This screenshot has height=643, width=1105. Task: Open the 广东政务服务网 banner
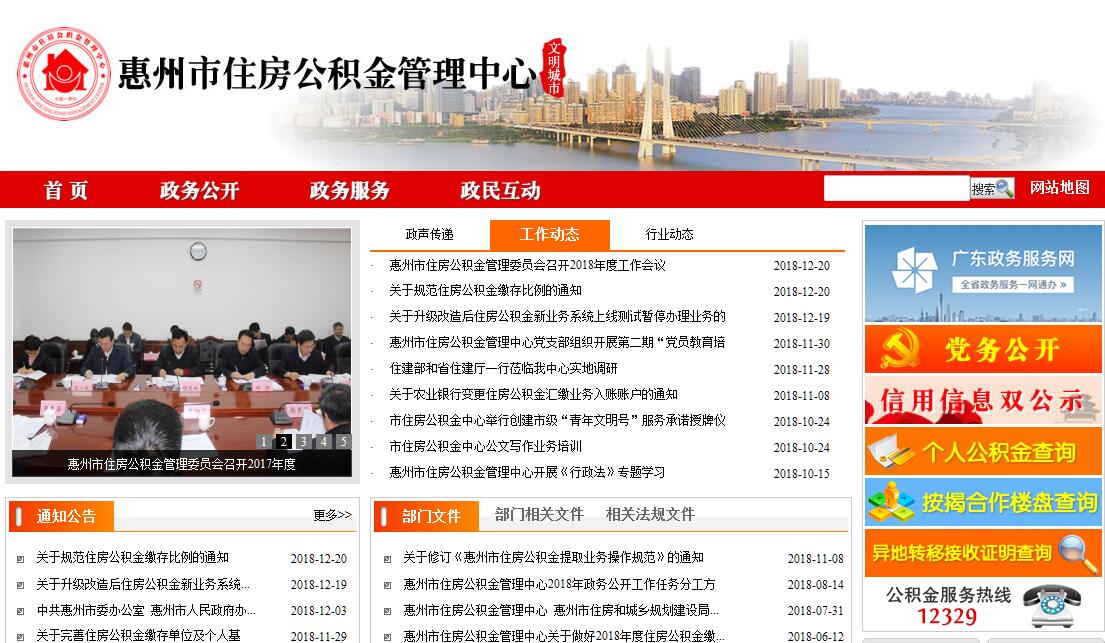(983, 272)
